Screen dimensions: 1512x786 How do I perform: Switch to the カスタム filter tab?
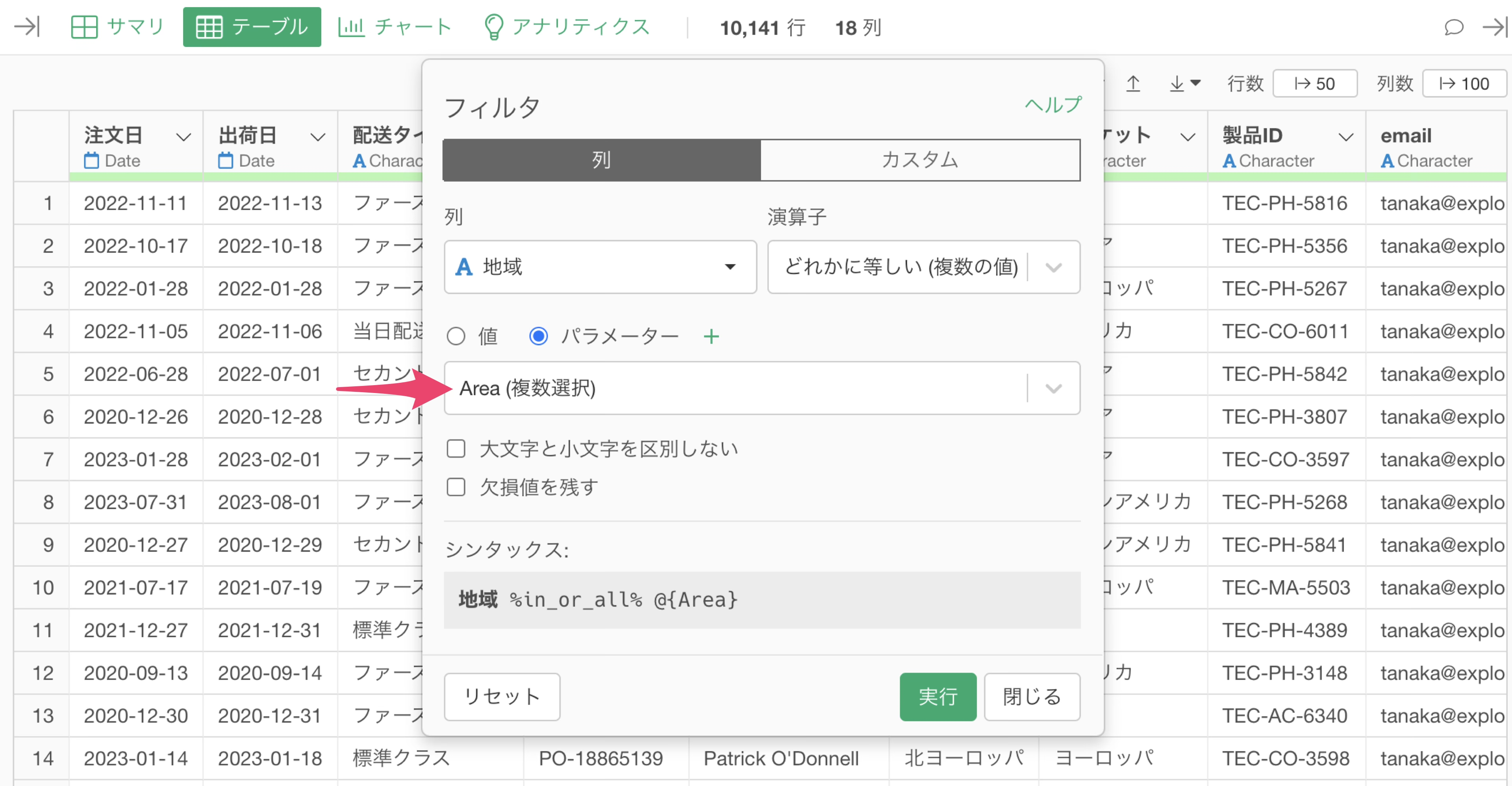pos(920,159)
